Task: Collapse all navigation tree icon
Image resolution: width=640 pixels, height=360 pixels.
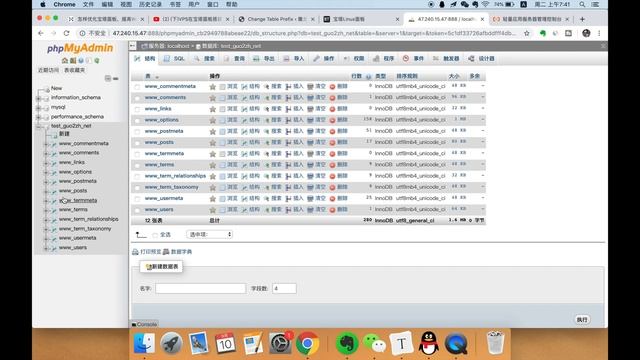Action: (108, 78)
